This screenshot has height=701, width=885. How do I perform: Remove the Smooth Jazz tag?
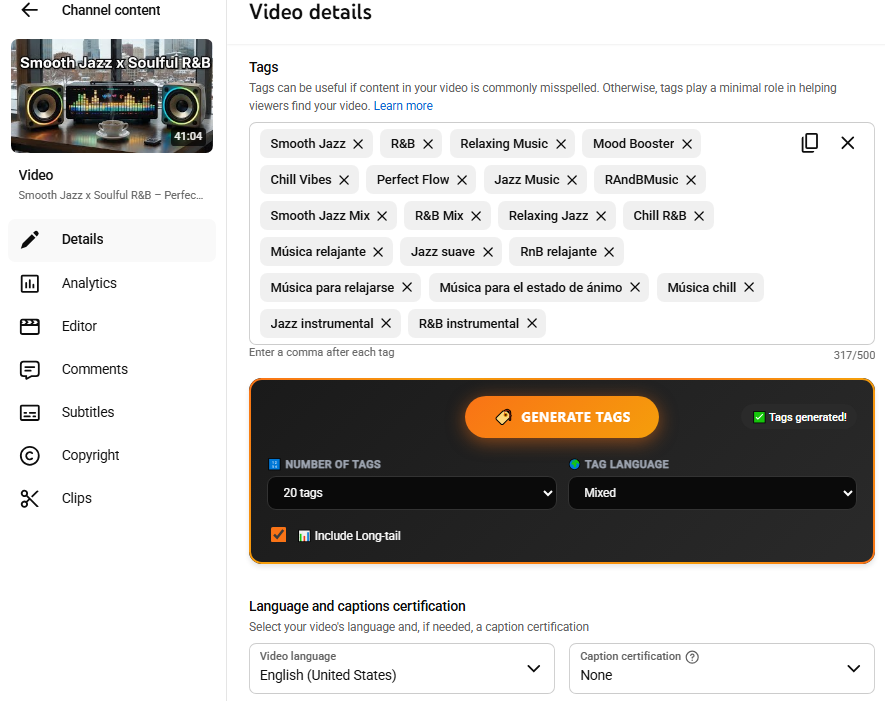[358, 144]
